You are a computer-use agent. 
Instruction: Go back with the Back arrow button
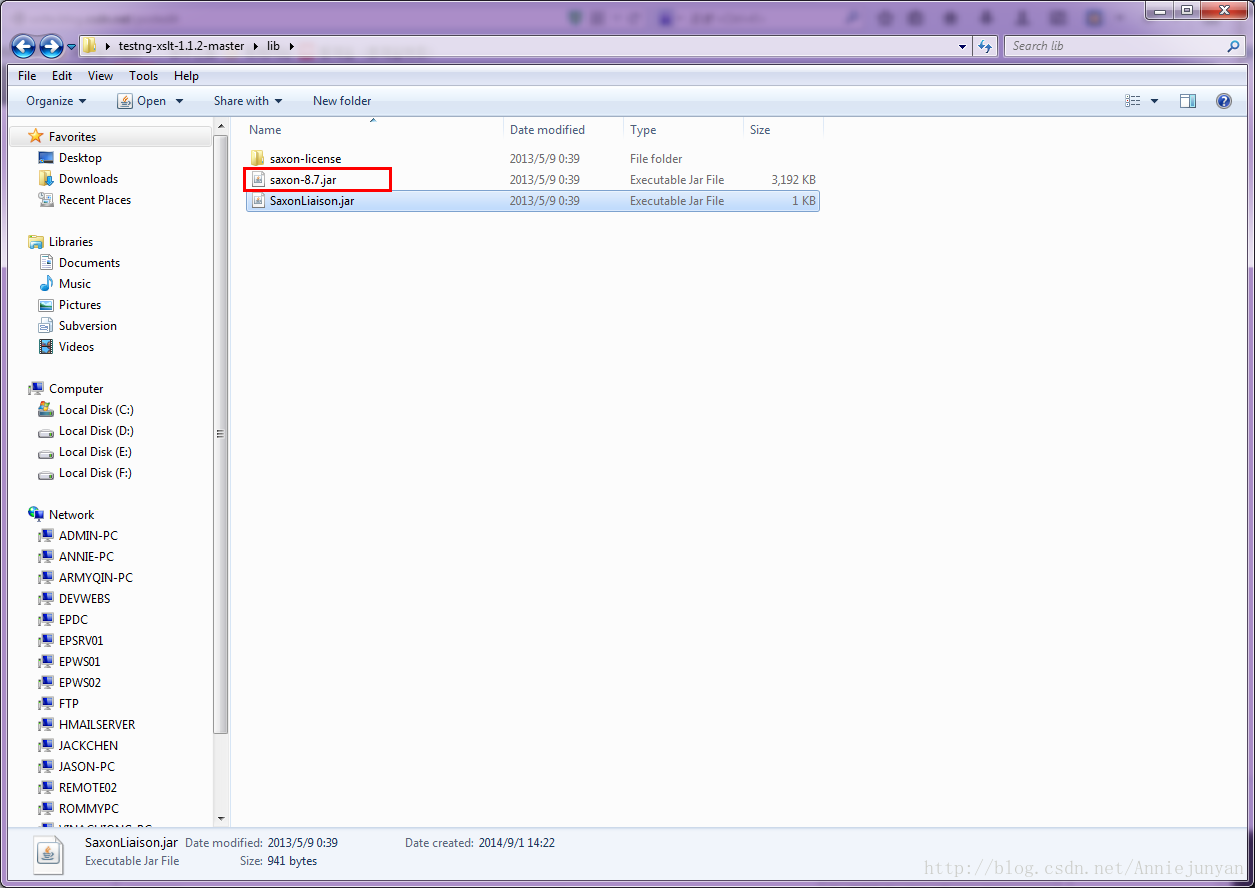(x=24, y=46)
